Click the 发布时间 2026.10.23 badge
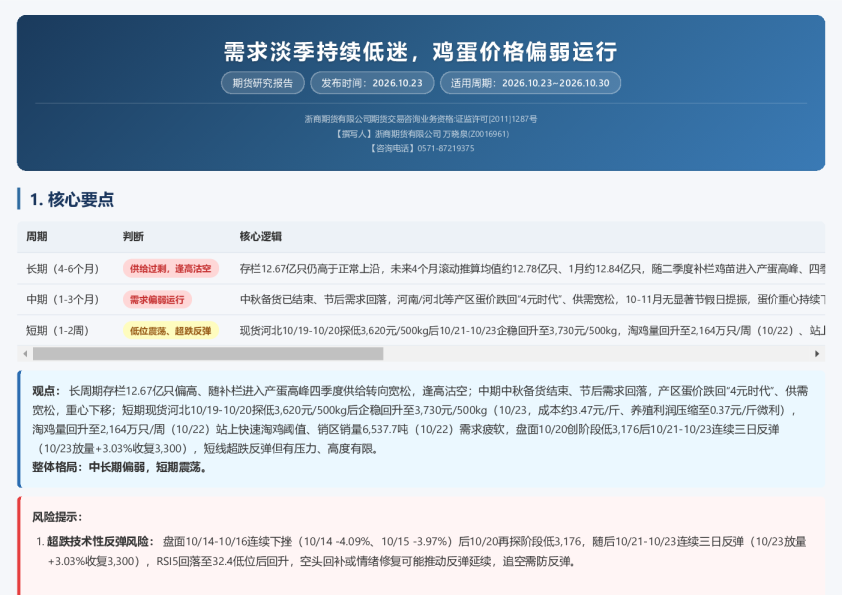This screenshot has height=595, width=842. (x=372, y=83)
